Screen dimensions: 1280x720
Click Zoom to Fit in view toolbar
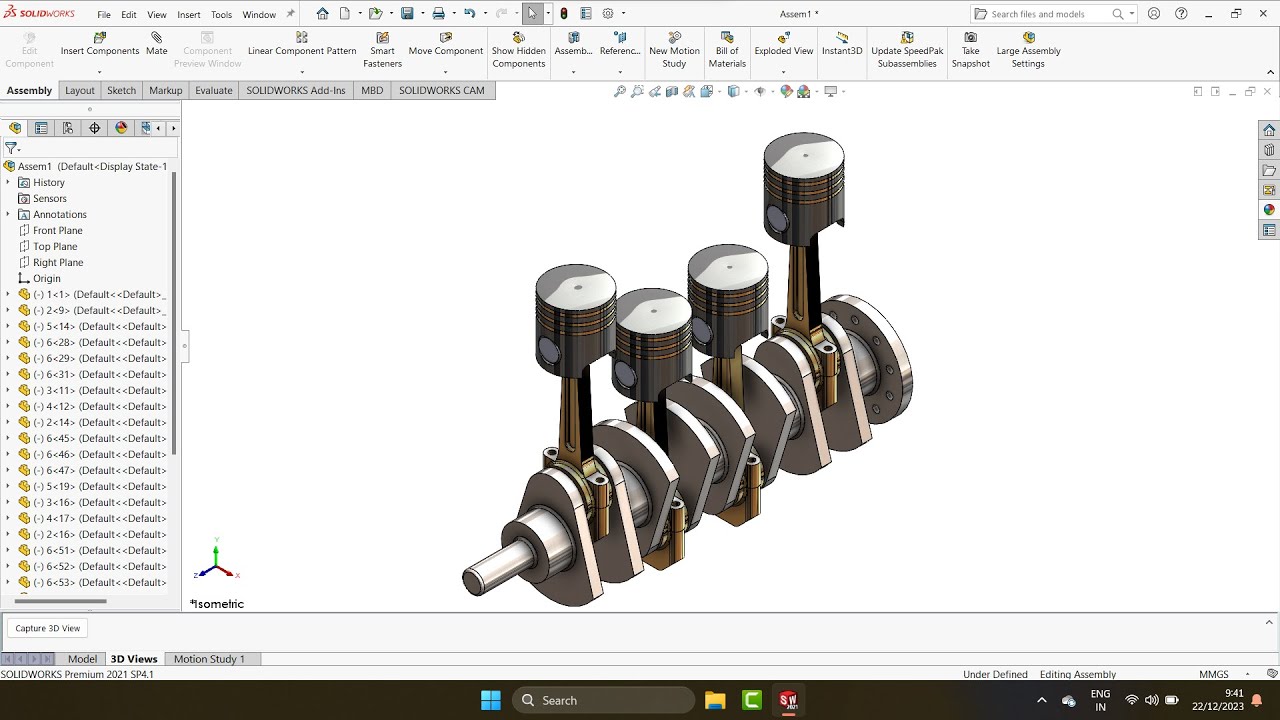click(x=620, y=91)
